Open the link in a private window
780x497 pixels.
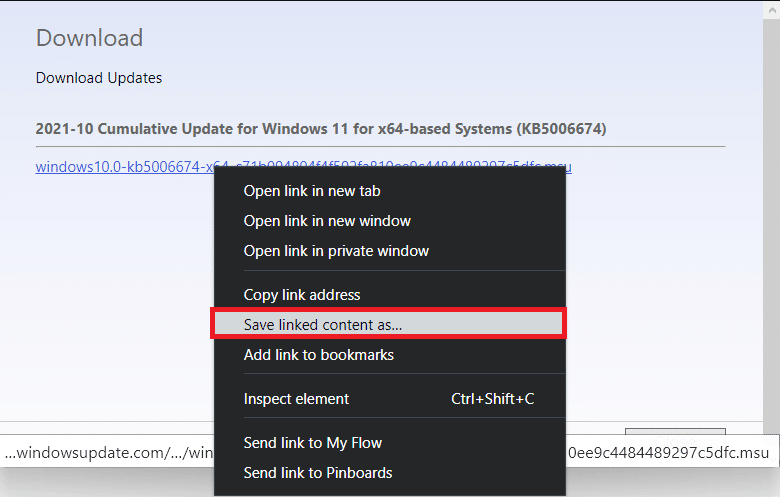click(x=336, y=251)
